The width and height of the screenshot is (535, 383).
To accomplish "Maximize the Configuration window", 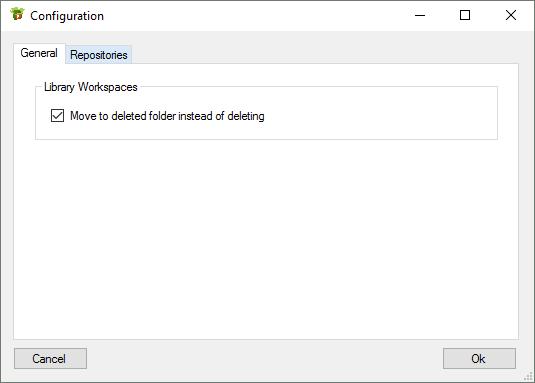I will point(465,15).
